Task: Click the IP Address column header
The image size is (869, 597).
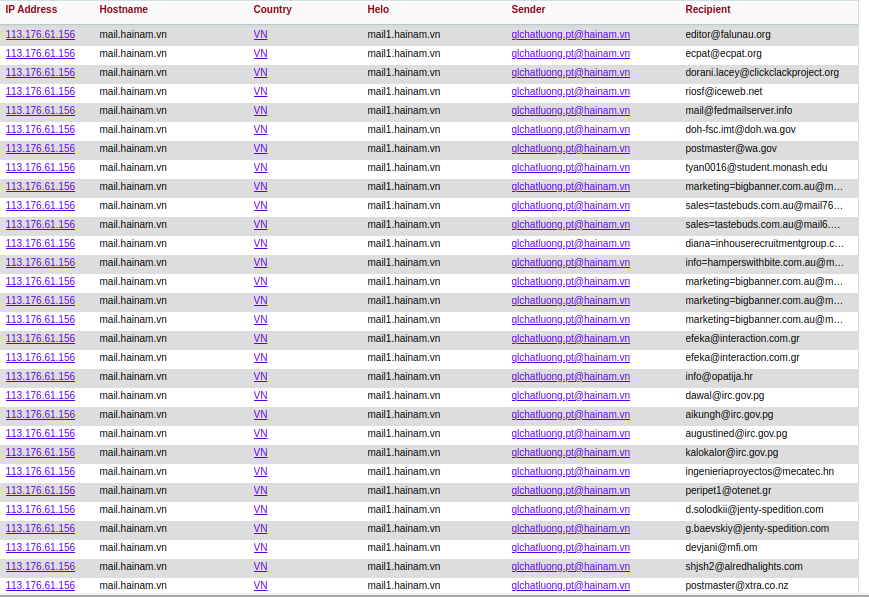Action: (31, 9)
